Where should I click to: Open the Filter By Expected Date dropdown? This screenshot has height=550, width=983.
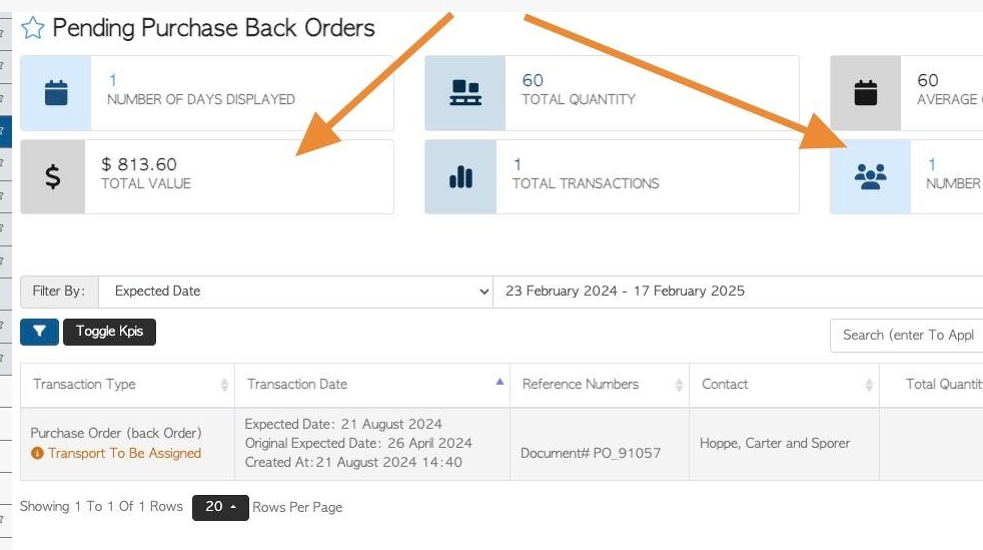pos(295,291)
